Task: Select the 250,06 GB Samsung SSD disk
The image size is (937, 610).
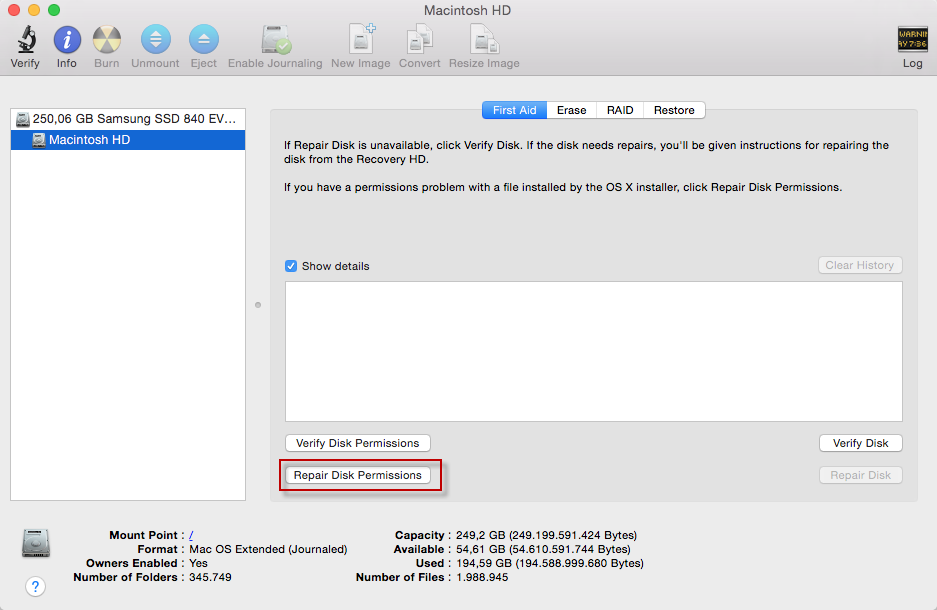Action: click(x=128, y=119)
